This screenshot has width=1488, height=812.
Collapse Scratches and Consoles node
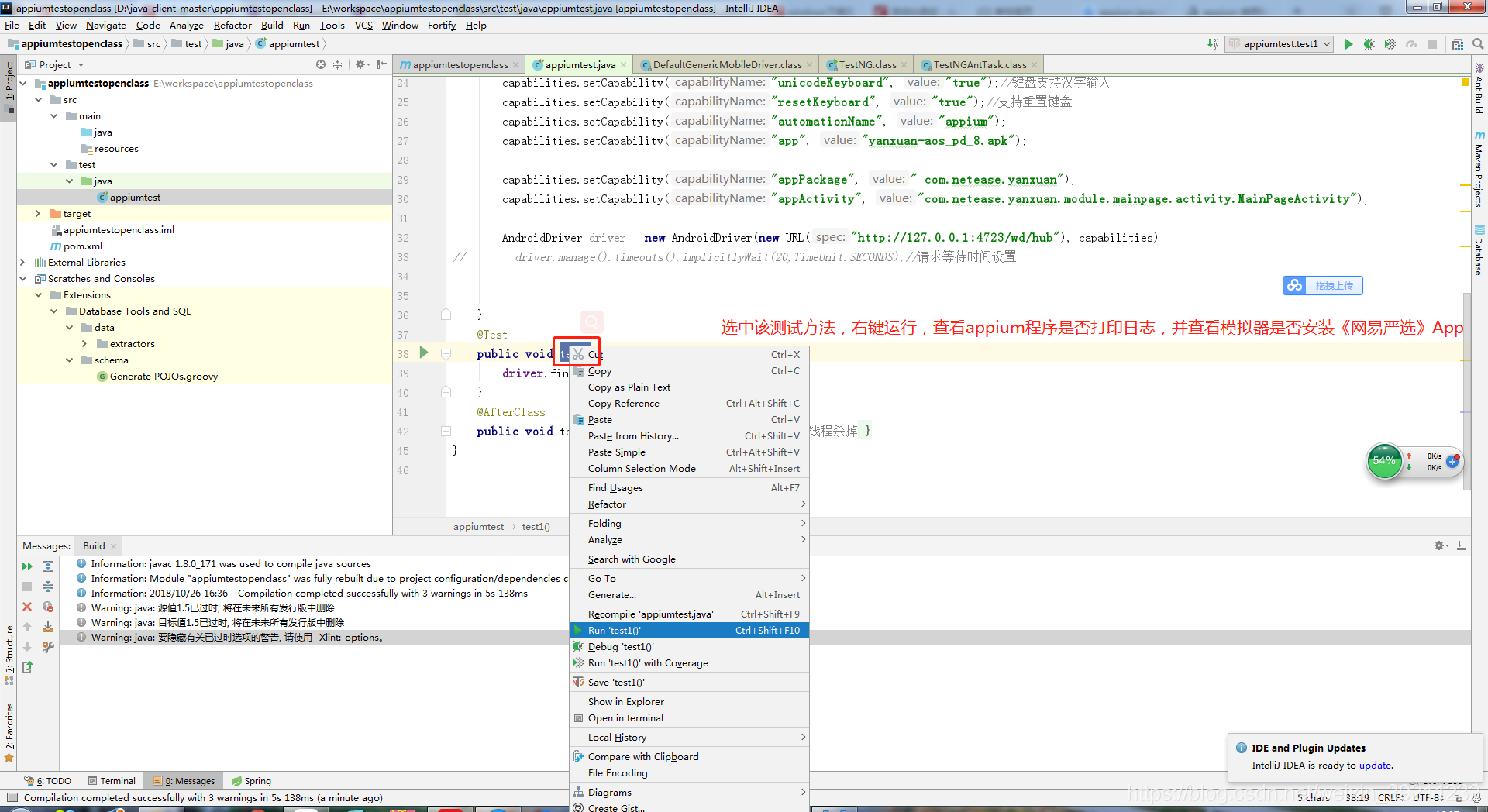(22, 279)
